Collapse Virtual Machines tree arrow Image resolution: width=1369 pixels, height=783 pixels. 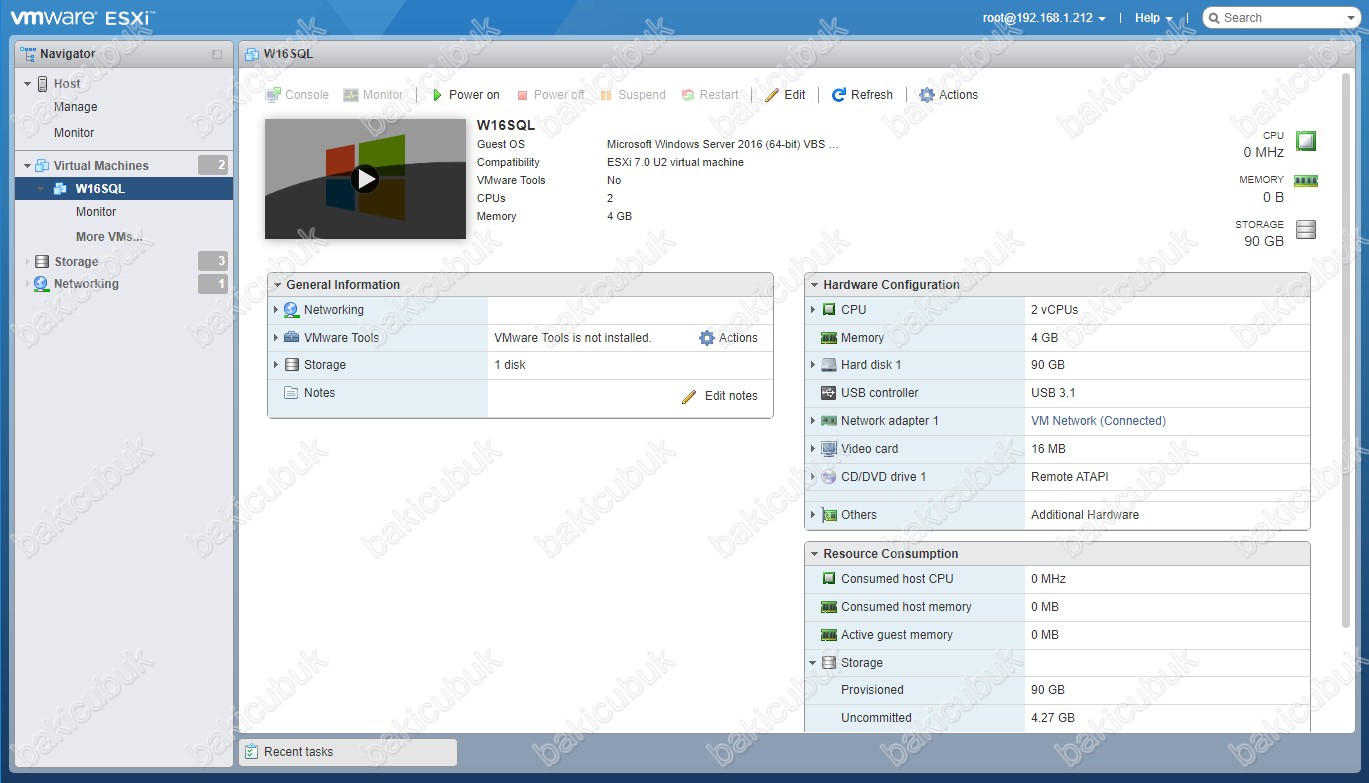pyautogui.click(x=28, y=166)
